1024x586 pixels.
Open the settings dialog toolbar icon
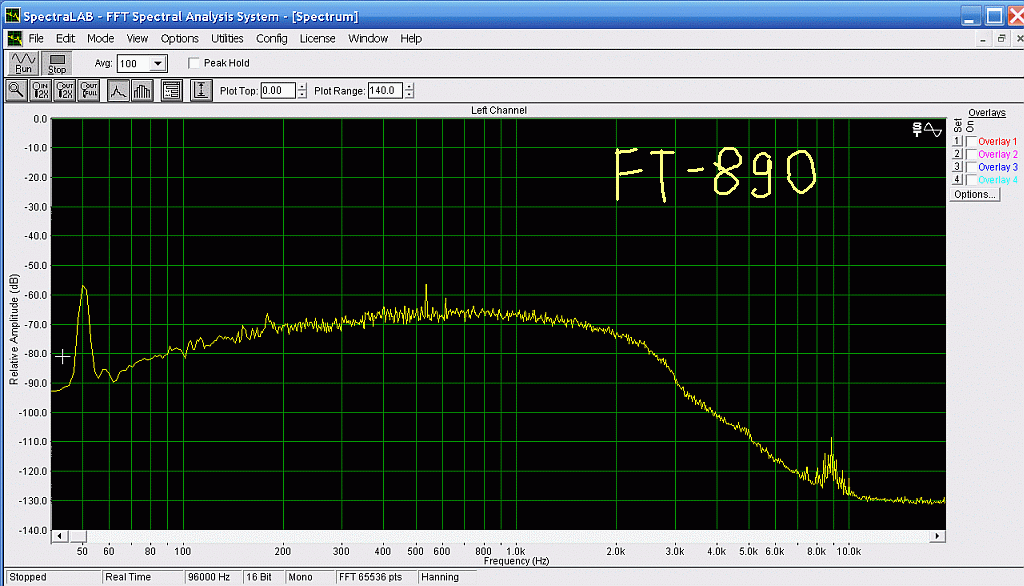[171, 91]
